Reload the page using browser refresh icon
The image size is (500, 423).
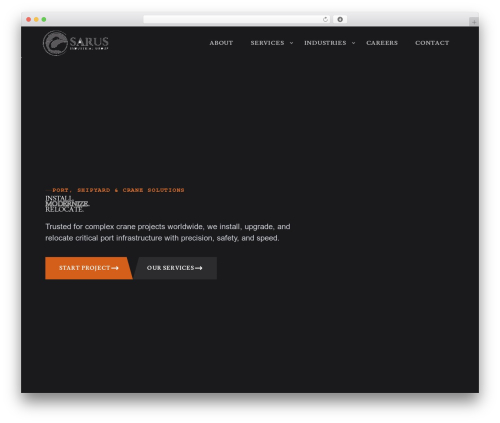325,19
